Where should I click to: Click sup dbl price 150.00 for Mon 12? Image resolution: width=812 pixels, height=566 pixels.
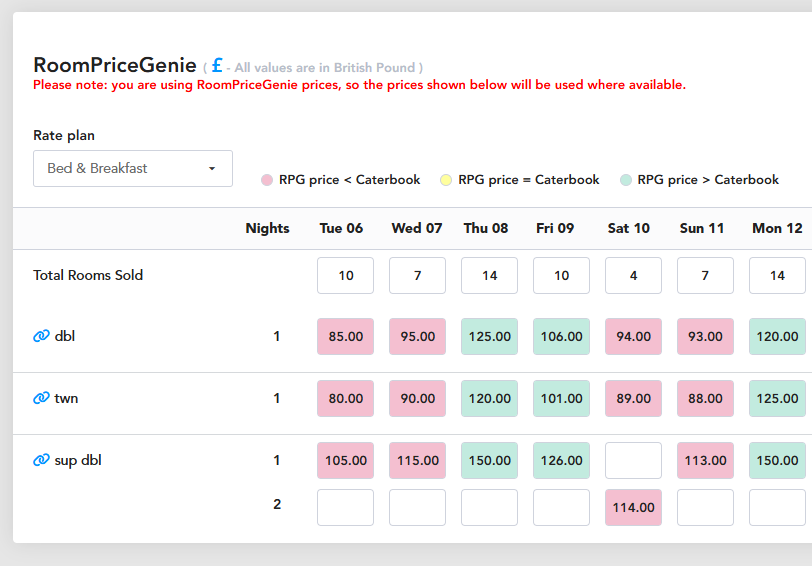tap(777, 460)
